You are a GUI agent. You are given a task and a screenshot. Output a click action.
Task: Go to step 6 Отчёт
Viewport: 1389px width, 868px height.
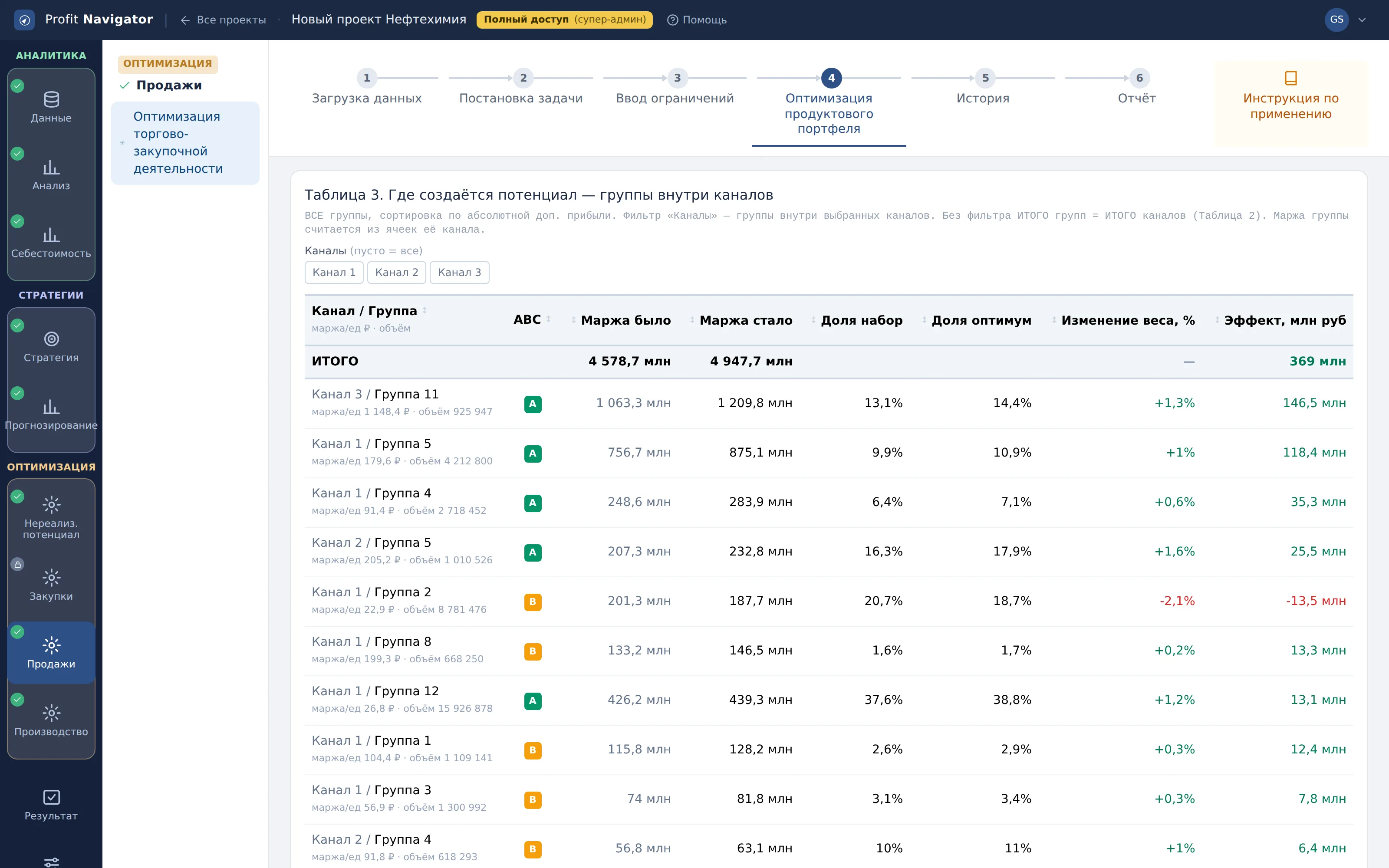(x=1137, y=88)
